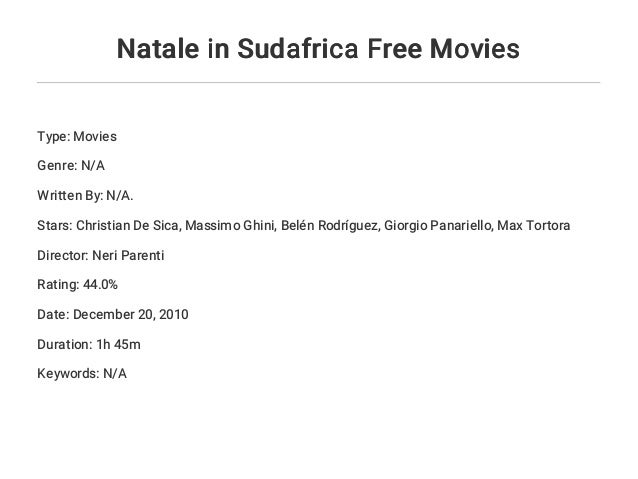Click the word Sudafrica in the title
Viewport: 638px width, 479px height.
(x=298, y=48)
